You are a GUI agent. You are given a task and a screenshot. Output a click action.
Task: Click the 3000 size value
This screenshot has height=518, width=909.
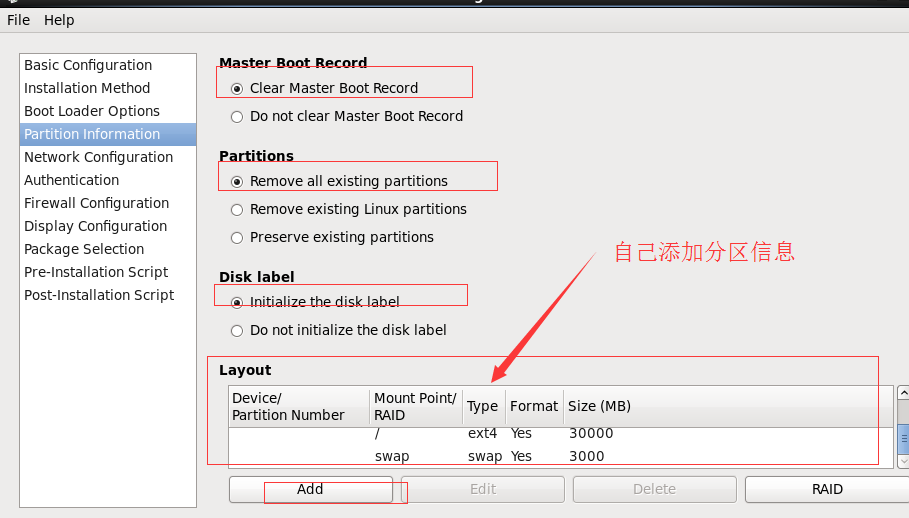586,457
